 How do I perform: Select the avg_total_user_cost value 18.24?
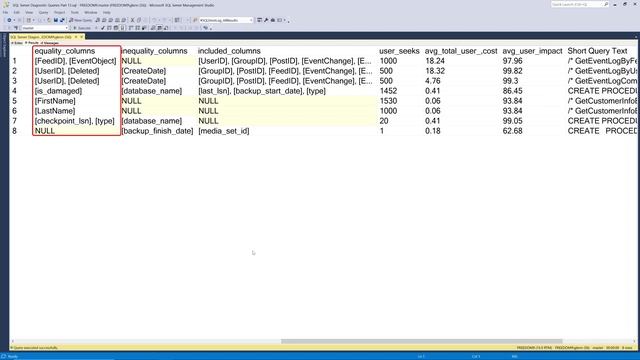435,61
